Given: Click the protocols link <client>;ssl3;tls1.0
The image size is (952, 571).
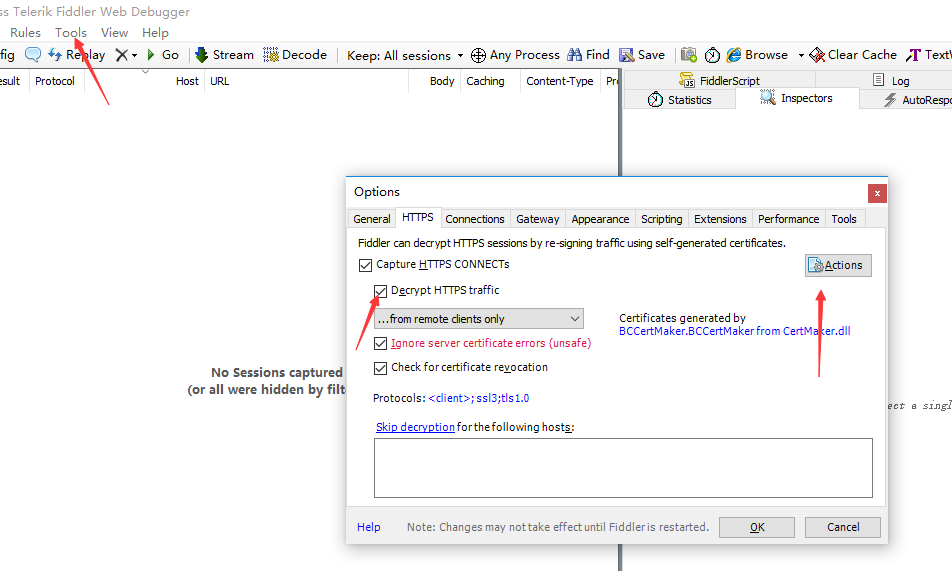Looking at the screenshot, I should [x=478, y=398].
